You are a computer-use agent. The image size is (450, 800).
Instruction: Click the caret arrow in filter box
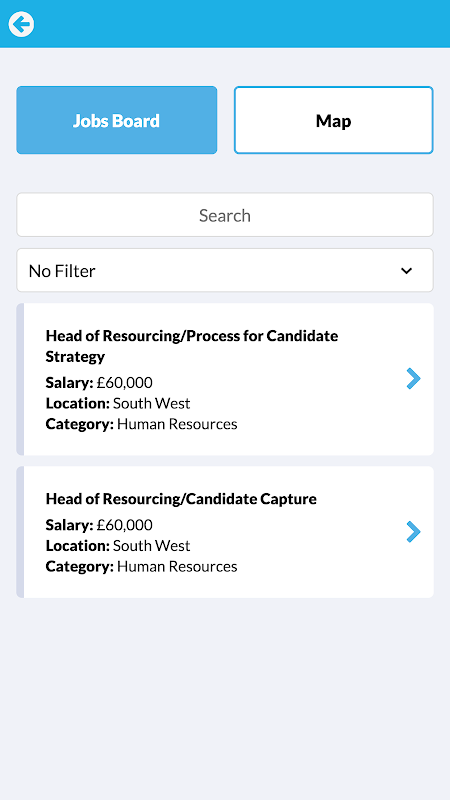(x=406, y=271)
